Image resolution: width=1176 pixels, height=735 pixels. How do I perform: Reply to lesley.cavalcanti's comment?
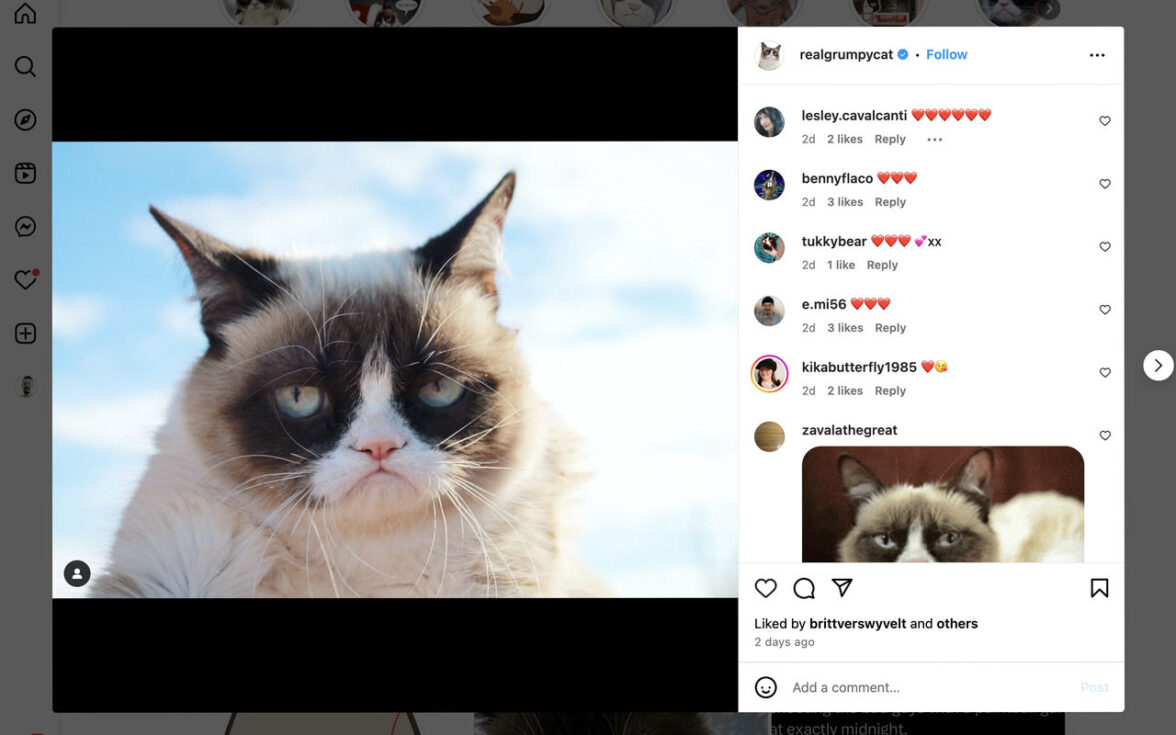(x=890, y=140)
